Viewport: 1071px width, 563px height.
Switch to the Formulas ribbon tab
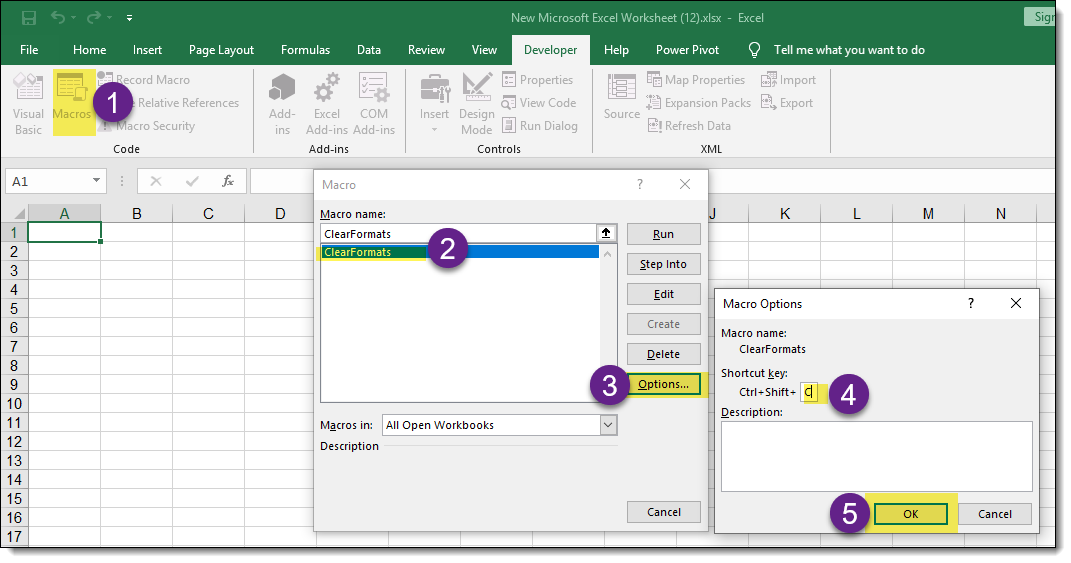click(305, 50)
